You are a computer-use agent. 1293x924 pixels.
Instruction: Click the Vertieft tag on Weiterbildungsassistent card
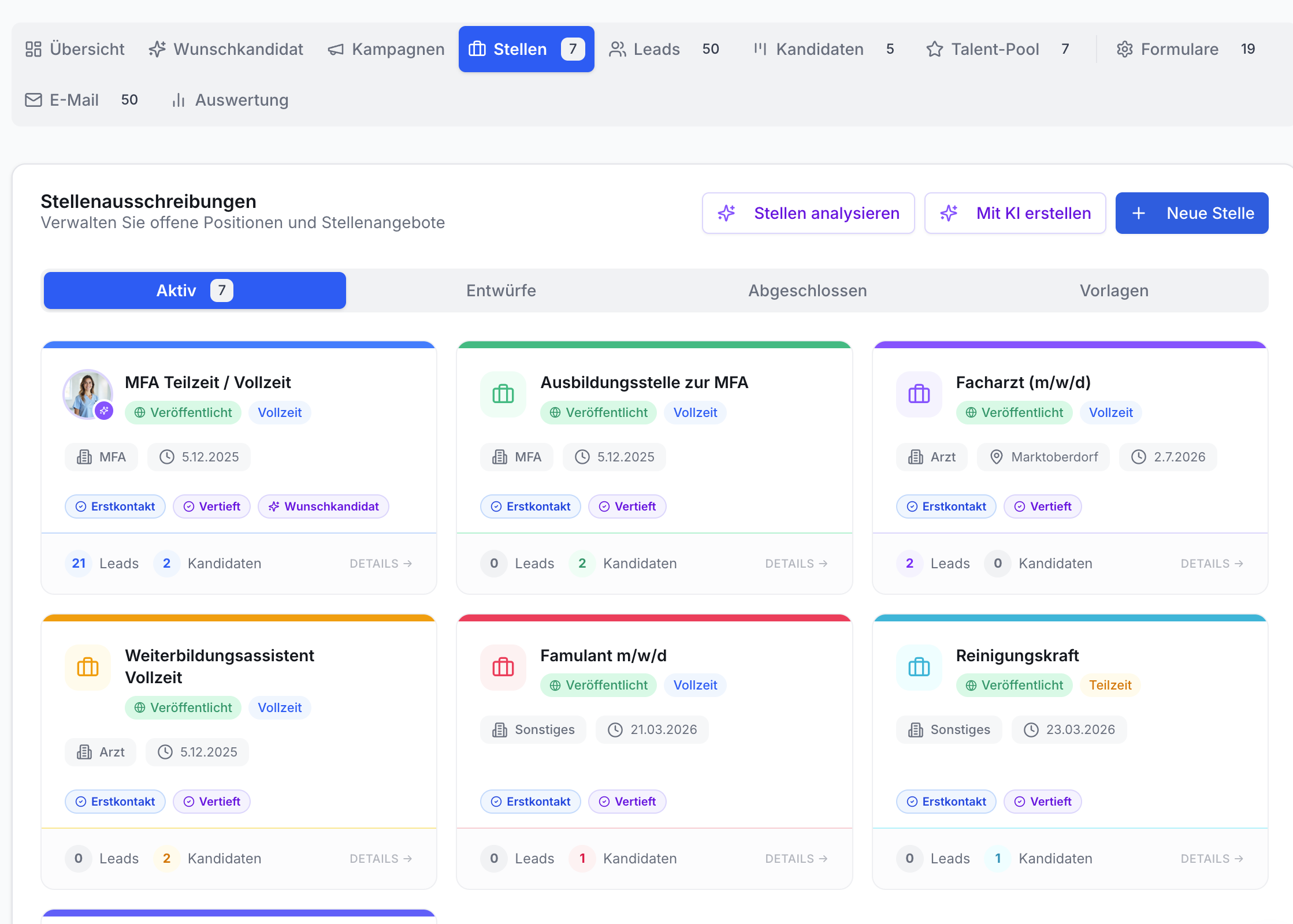pos(211,802)
